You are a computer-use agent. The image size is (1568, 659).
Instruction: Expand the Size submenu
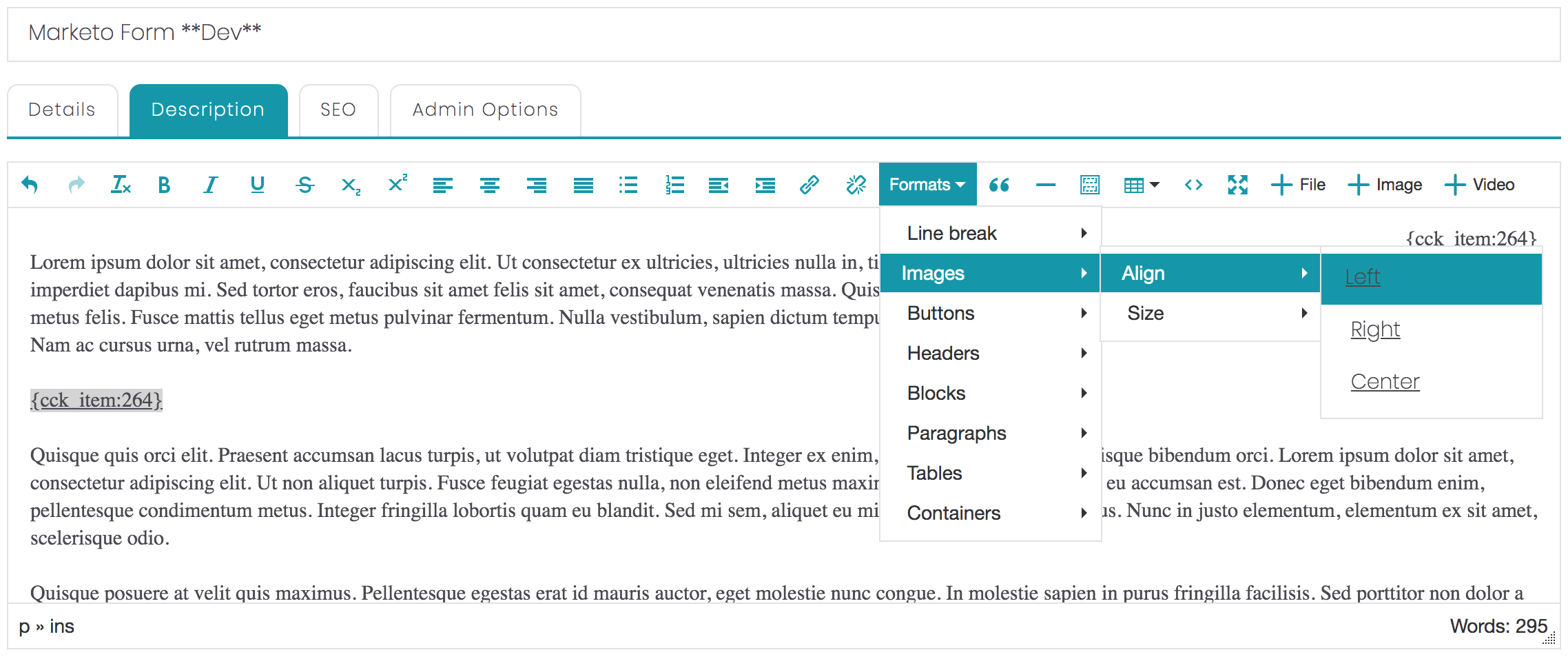point(1210,313)
